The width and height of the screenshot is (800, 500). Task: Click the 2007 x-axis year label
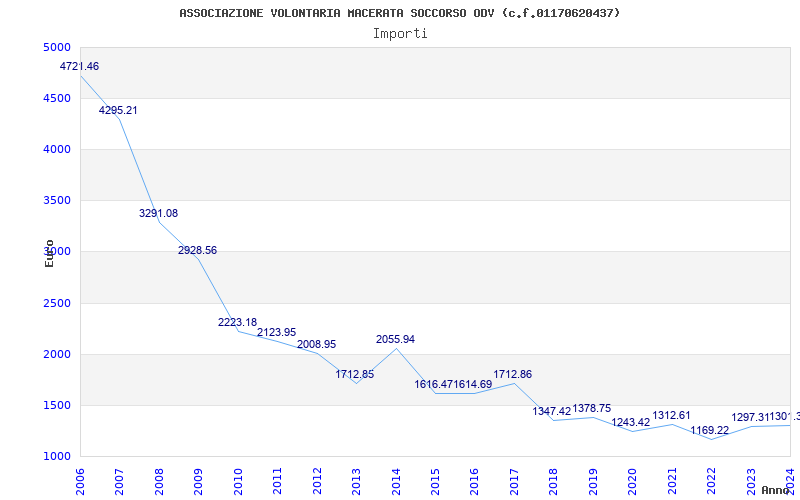(x=119, y=482)
